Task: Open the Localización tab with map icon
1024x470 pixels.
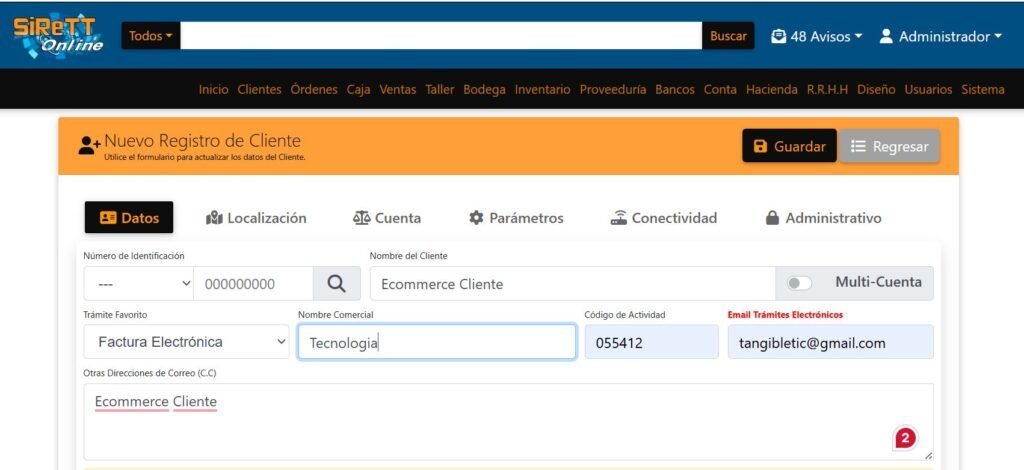Action: (x=256, y=218)
